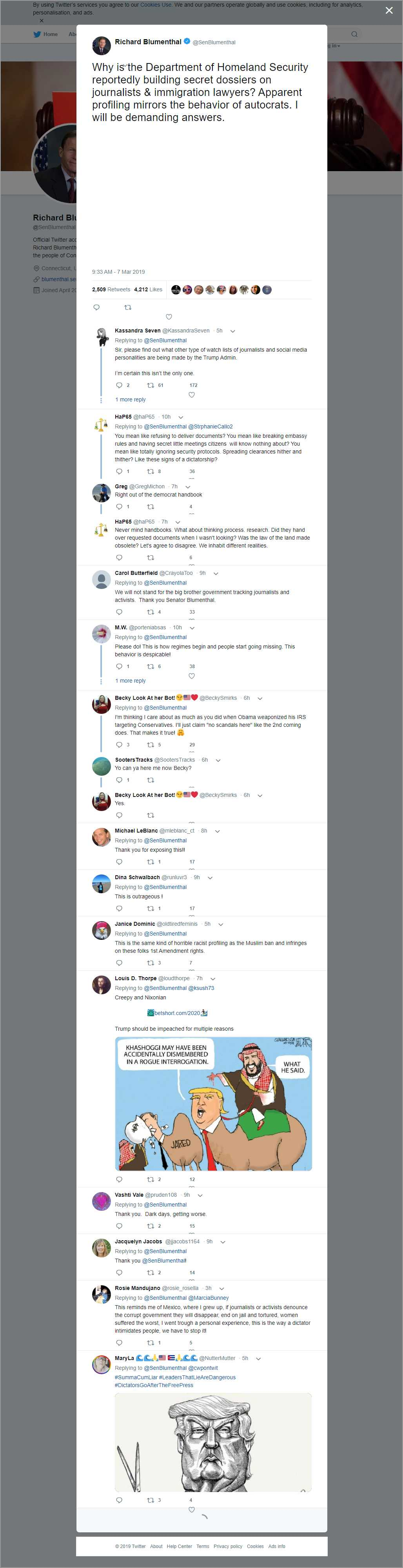403x1568 pixels.
Task: Show 1 more reply under Kassandra Seven
Action: tap(131, 400)
